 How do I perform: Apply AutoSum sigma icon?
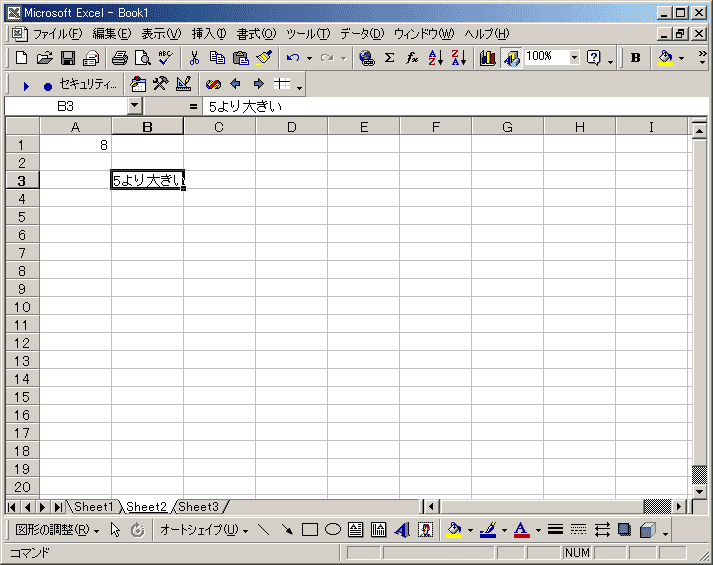389,58
